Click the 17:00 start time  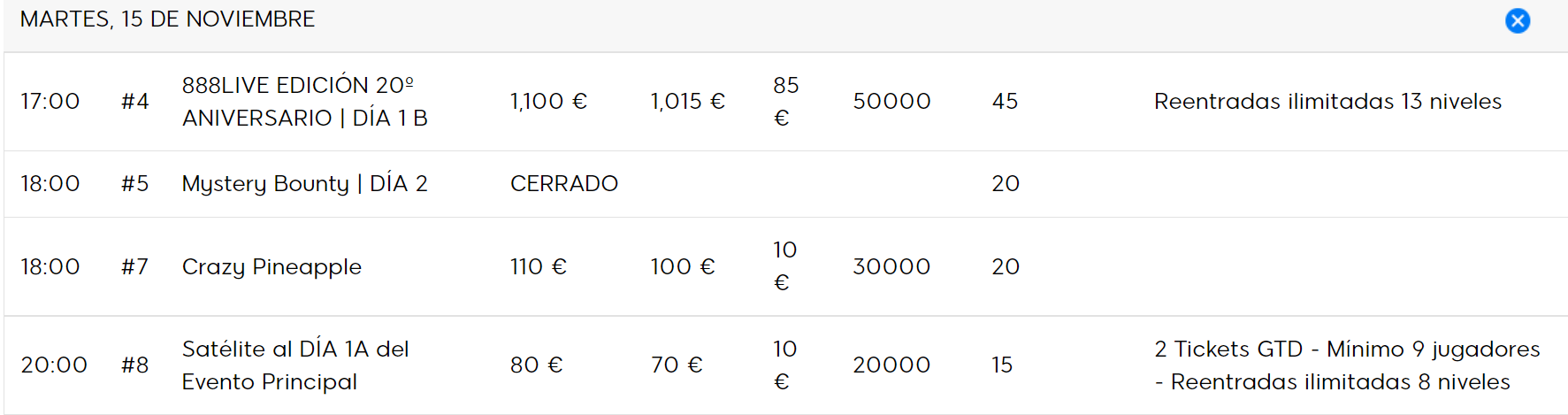[50, 102]
